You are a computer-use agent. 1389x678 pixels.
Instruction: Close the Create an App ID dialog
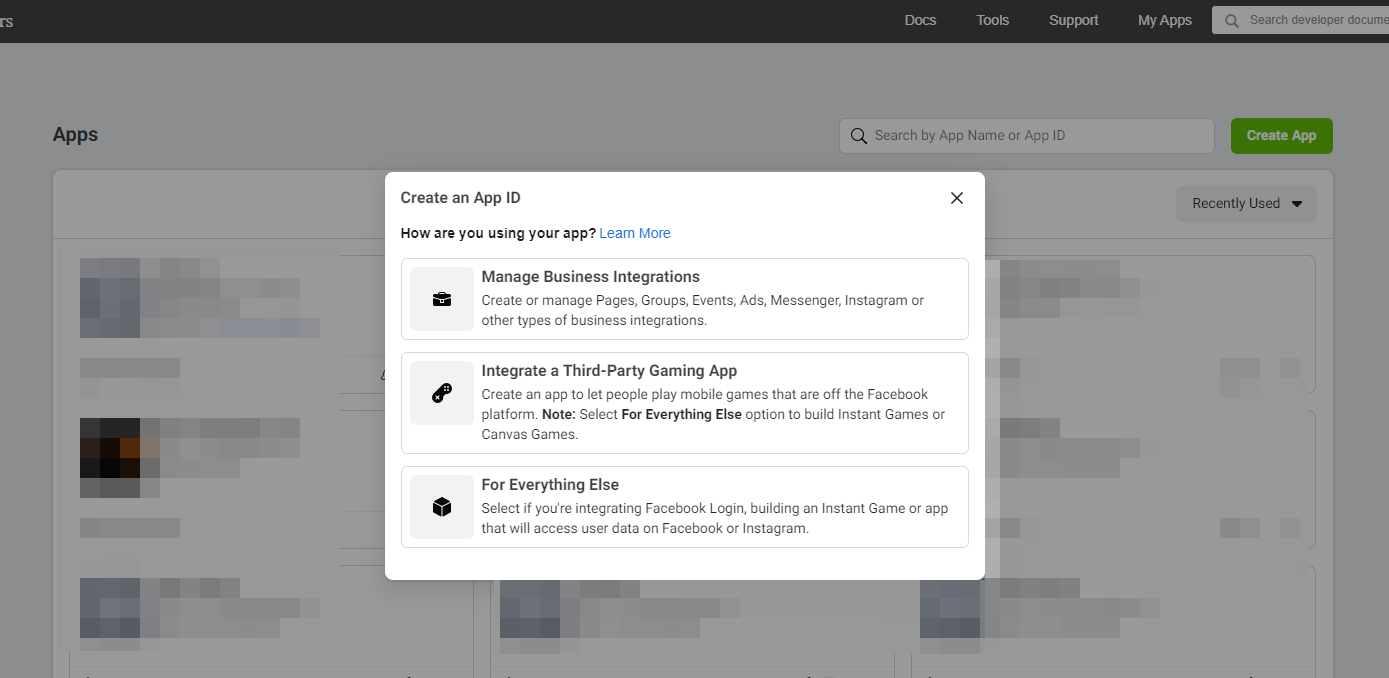[957, 198]
